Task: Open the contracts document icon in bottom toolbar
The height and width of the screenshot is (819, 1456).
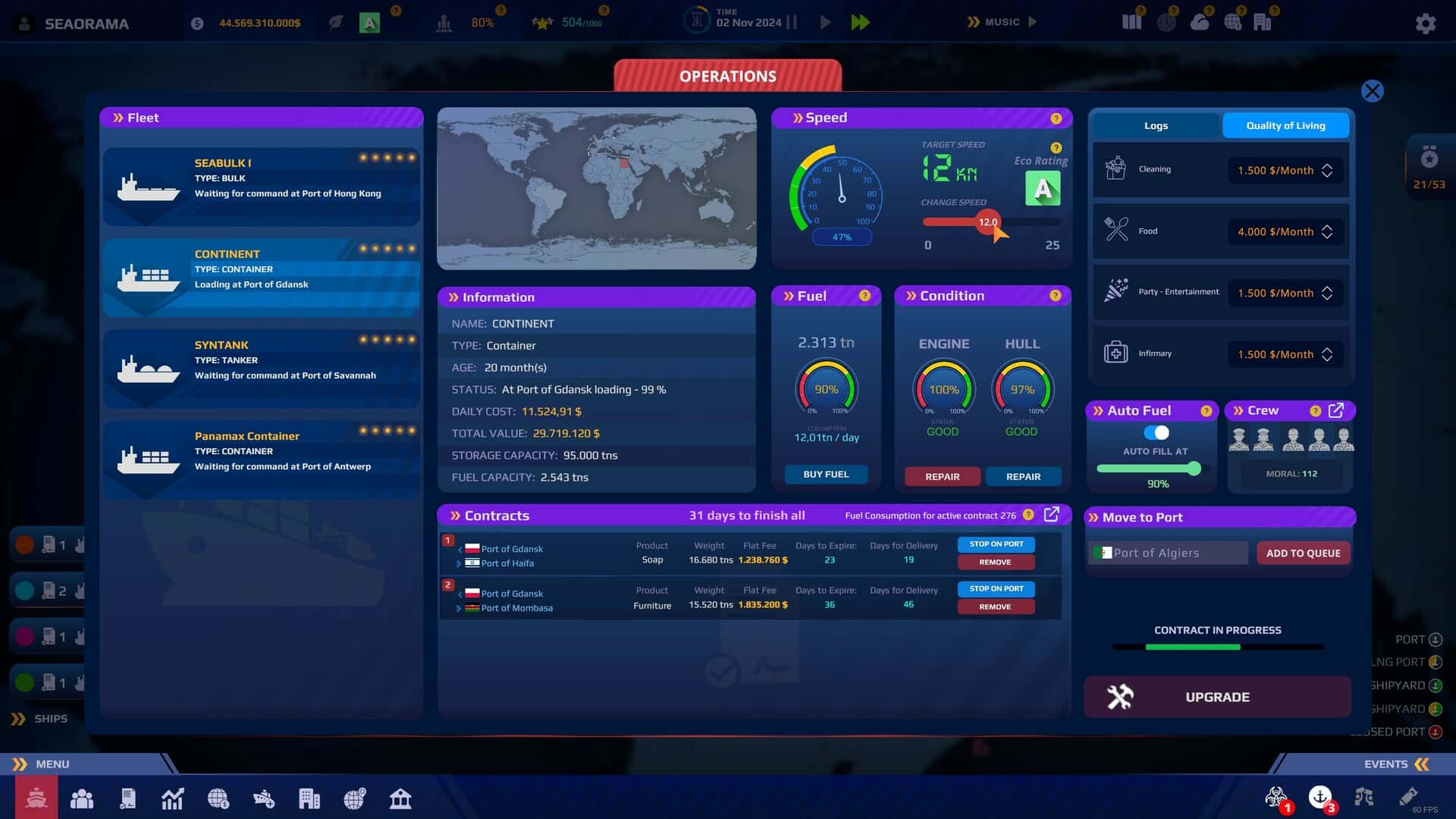Action: click(x=127, y=798)
